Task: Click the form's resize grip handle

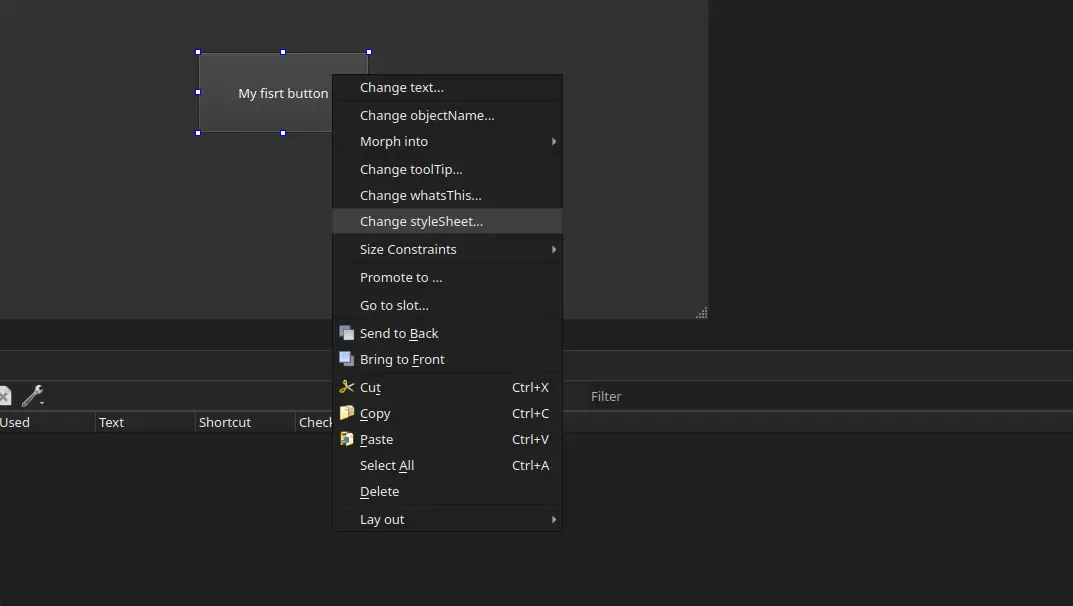Action: click(x=701, y=313)
